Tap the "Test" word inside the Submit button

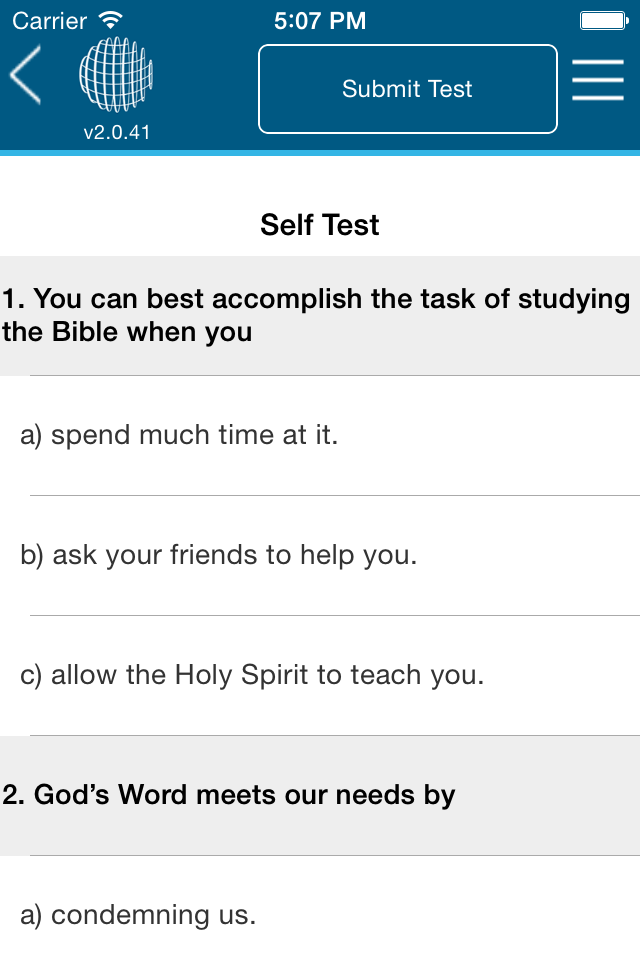(x=450, y=89)
